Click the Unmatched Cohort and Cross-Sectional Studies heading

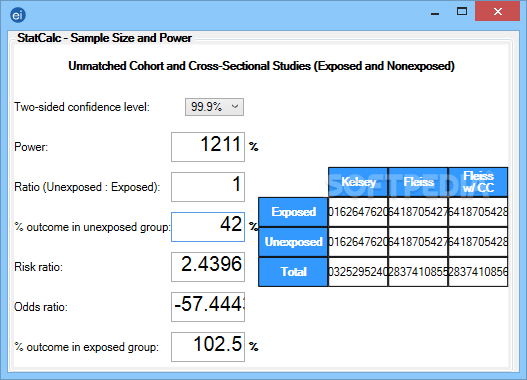pyautogui.click(x=261, y=66)
